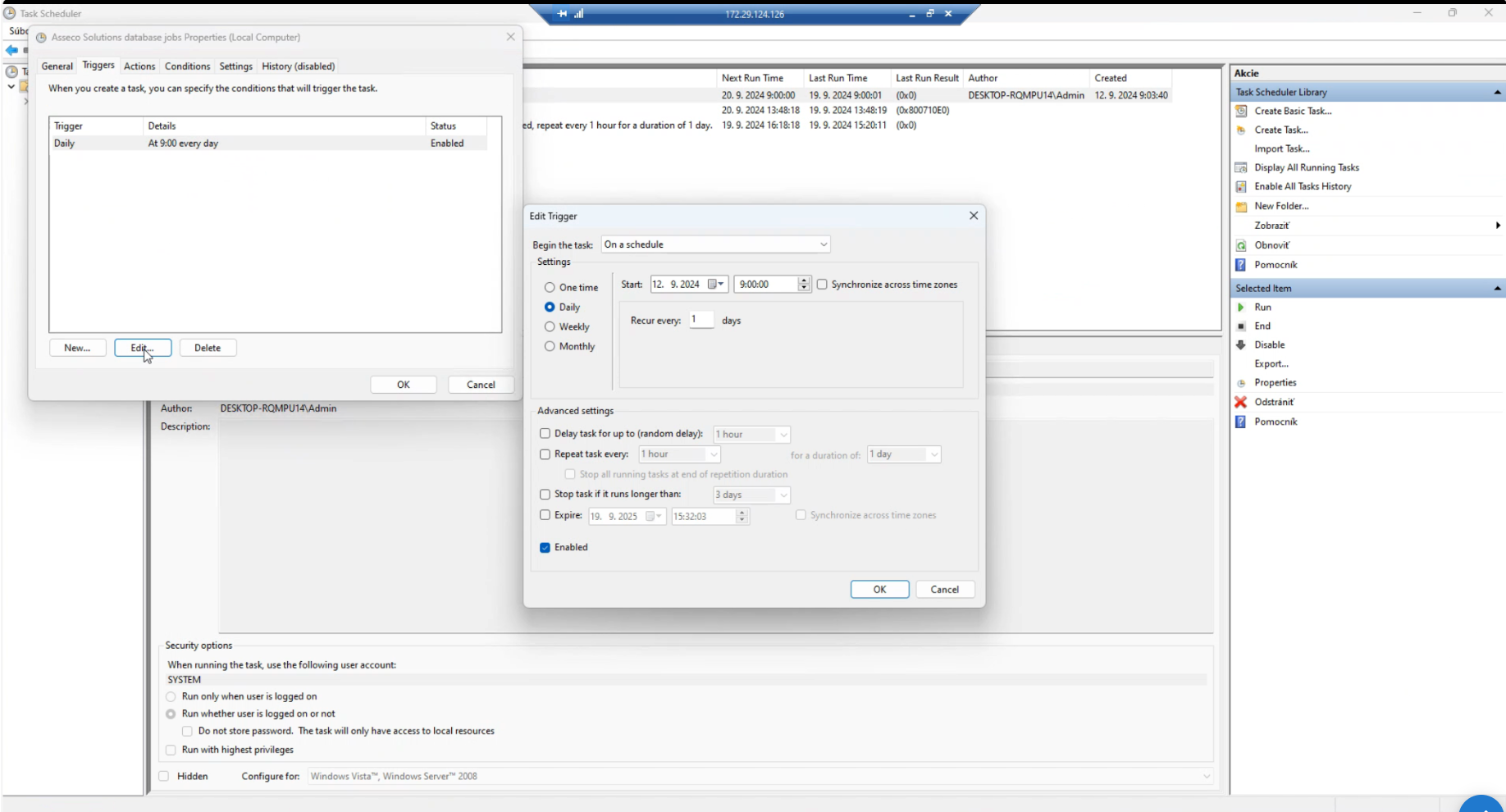
Task: Open the Configure for dropdown
Action: (760, 776)
